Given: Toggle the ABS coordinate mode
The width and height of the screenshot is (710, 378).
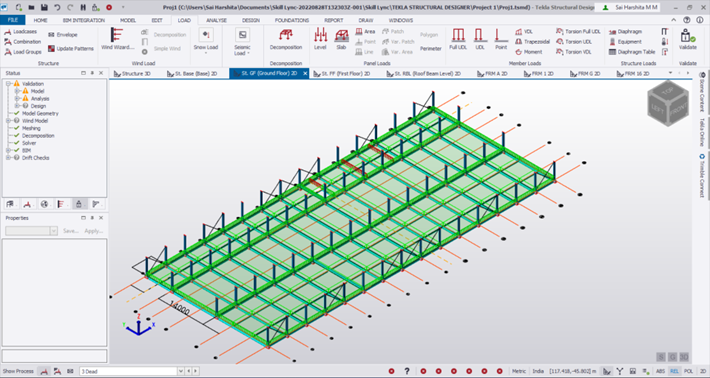Looking at the screenshot, I should pos(660,371).
